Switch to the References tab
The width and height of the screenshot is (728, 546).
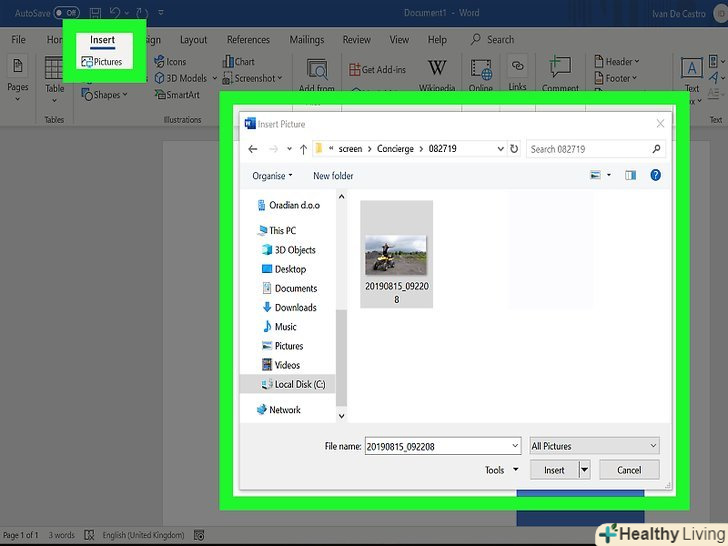(x=248, y=40)
